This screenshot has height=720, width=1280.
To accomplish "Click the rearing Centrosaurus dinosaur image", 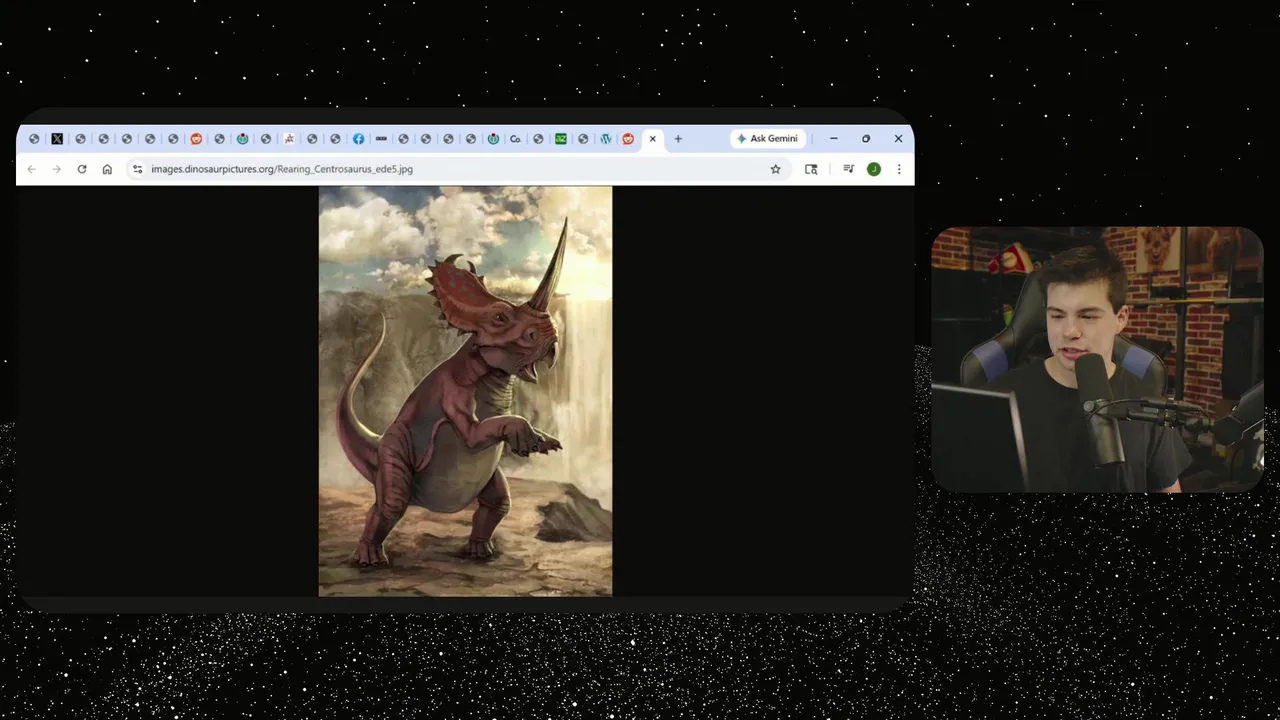I will [x=465, y=391].
